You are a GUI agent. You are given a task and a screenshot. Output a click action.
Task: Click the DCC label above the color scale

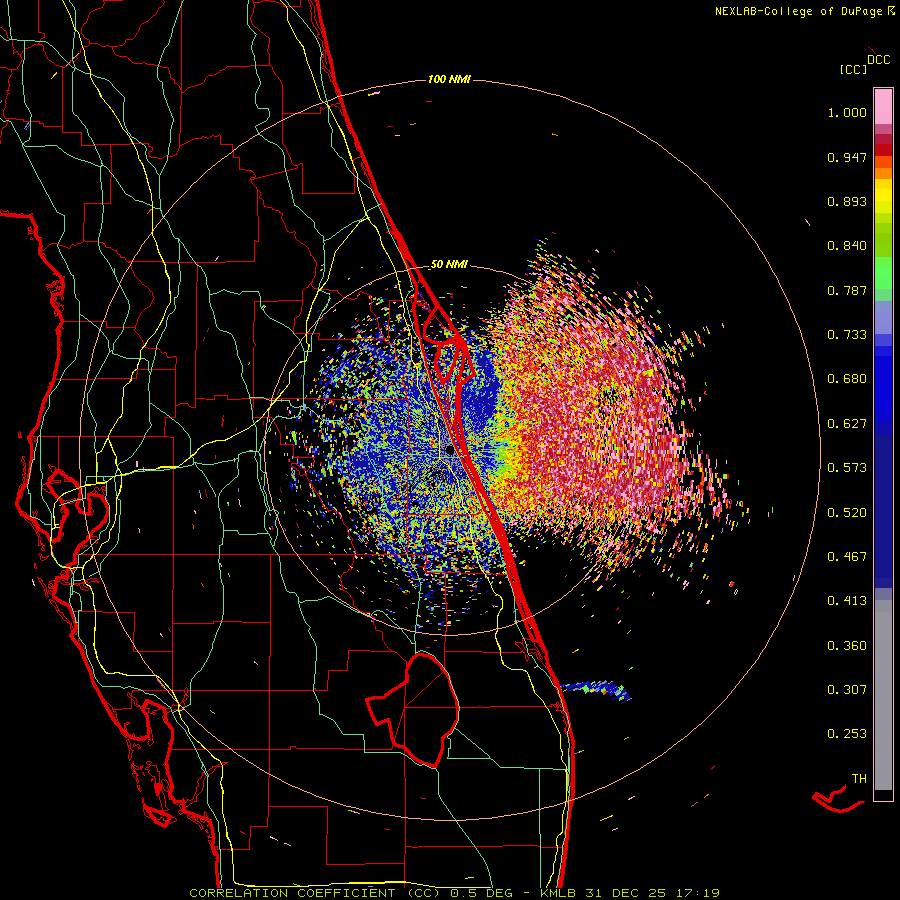tap(879, 60)
